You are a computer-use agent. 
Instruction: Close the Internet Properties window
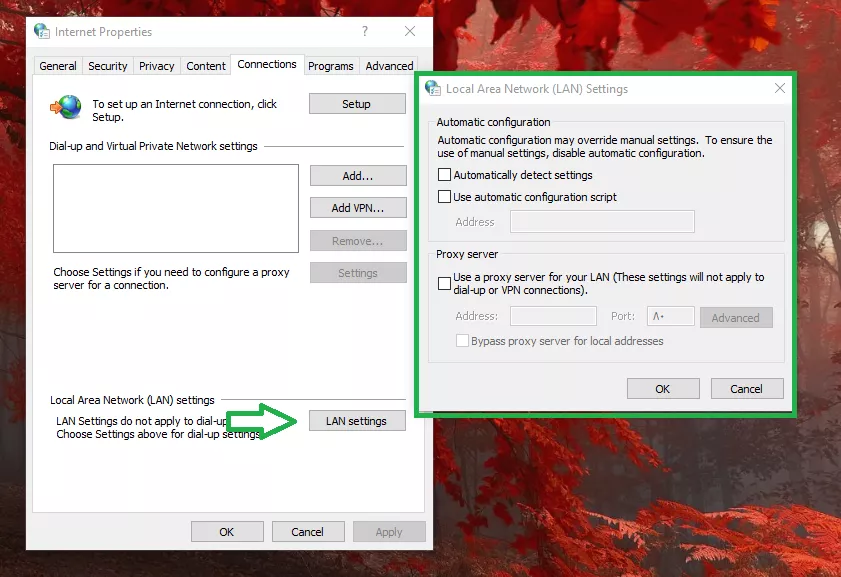pos(410,31)
